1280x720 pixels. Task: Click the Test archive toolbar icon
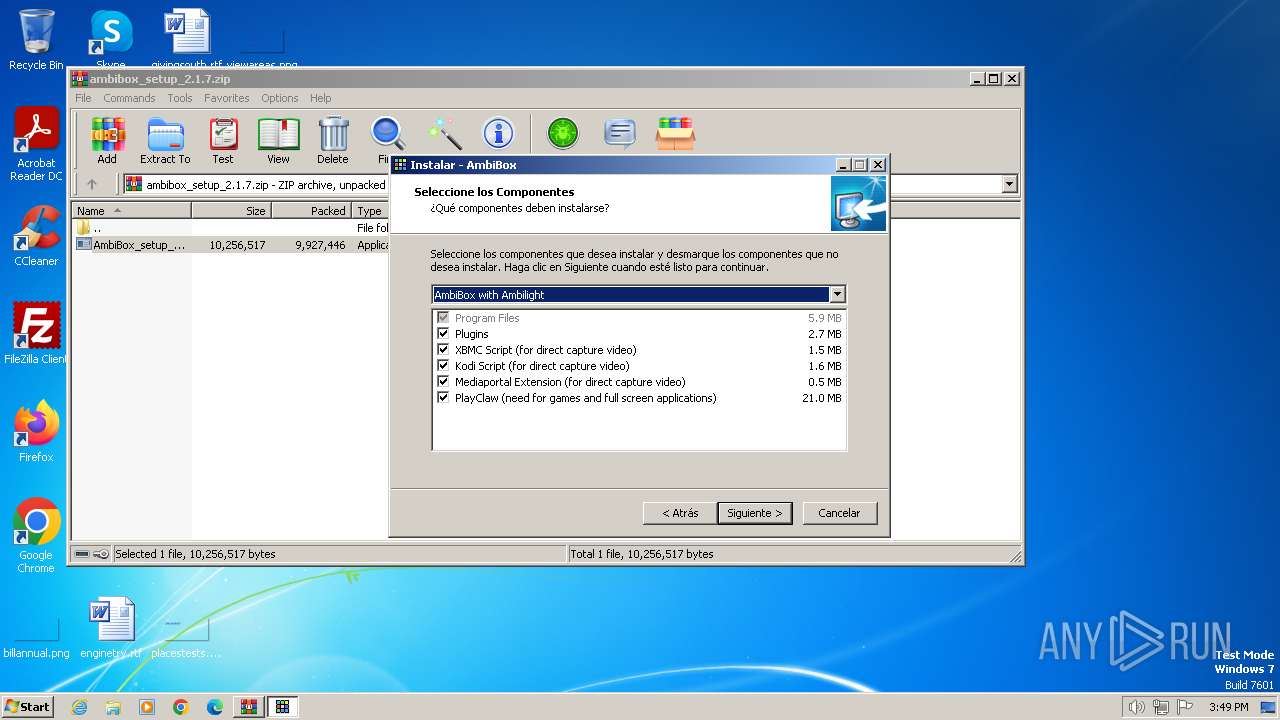223,141
